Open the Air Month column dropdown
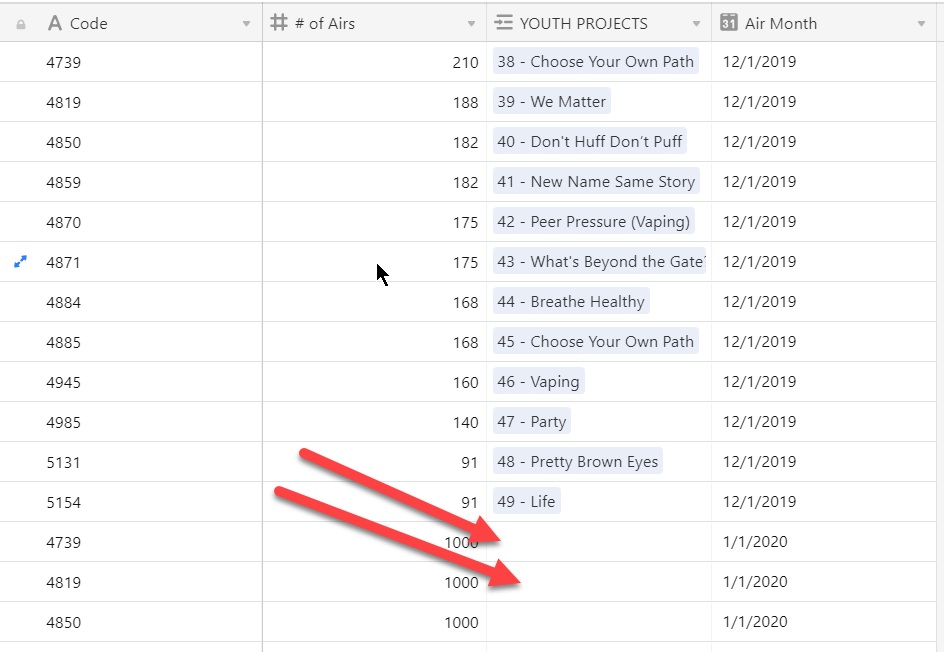 (921, 24)
